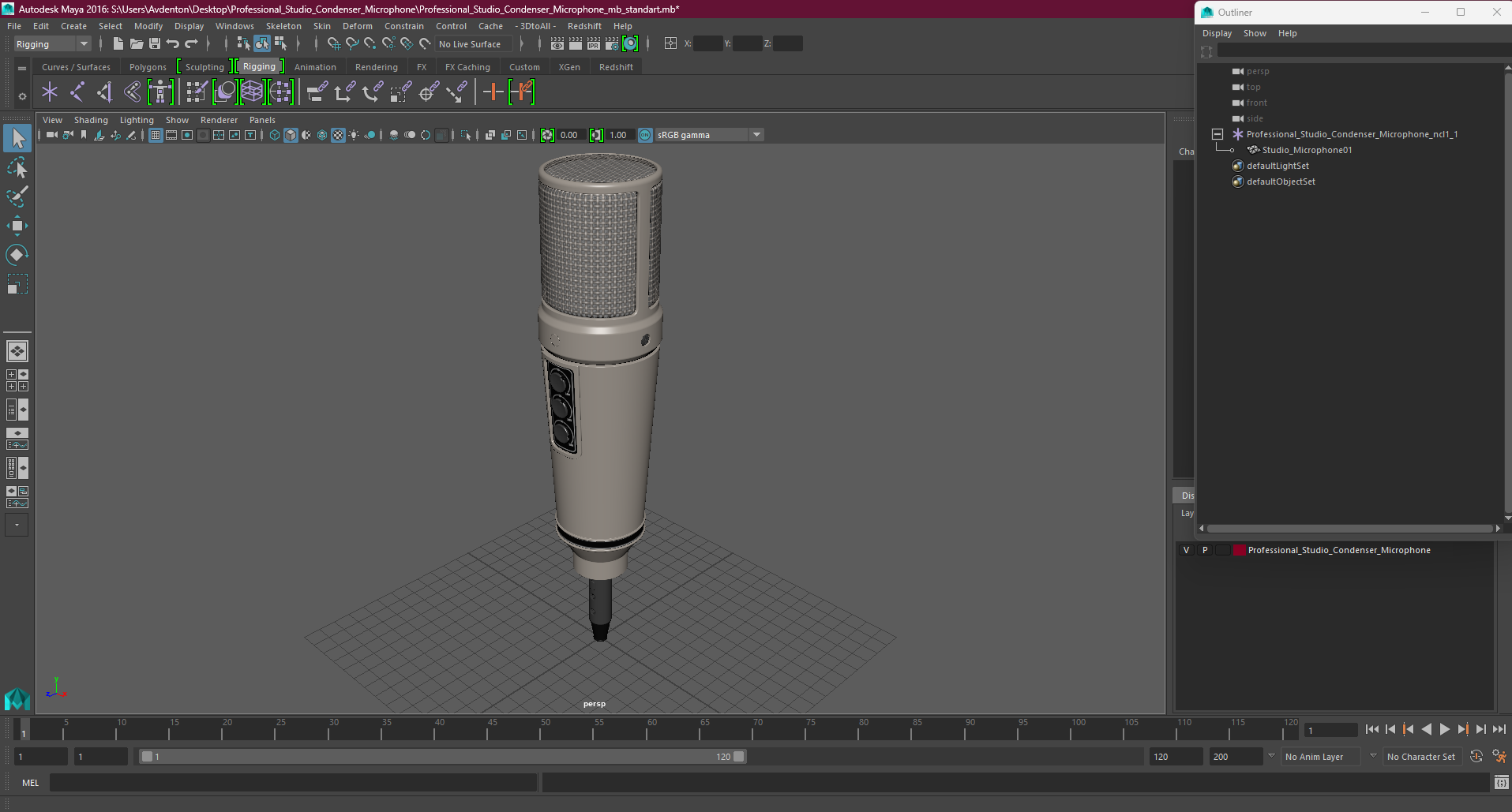Open the File menu
Image resolution: width=1512 pixels, height=812 pixels.
coord(14,26)
